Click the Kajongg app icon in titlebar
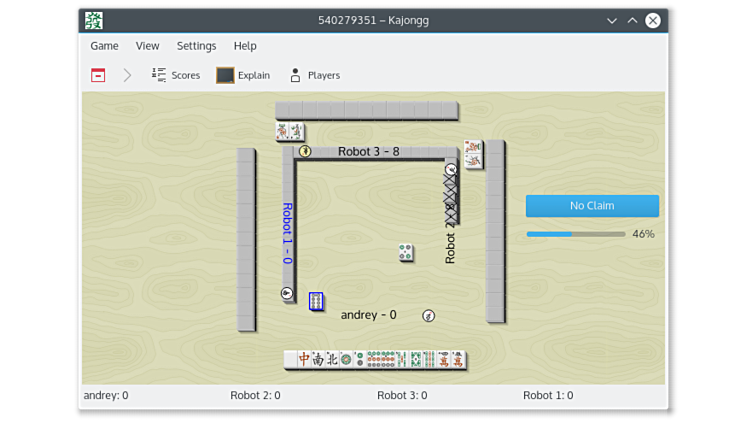Screen dimensions: 752x423 [x=94, y=20]
